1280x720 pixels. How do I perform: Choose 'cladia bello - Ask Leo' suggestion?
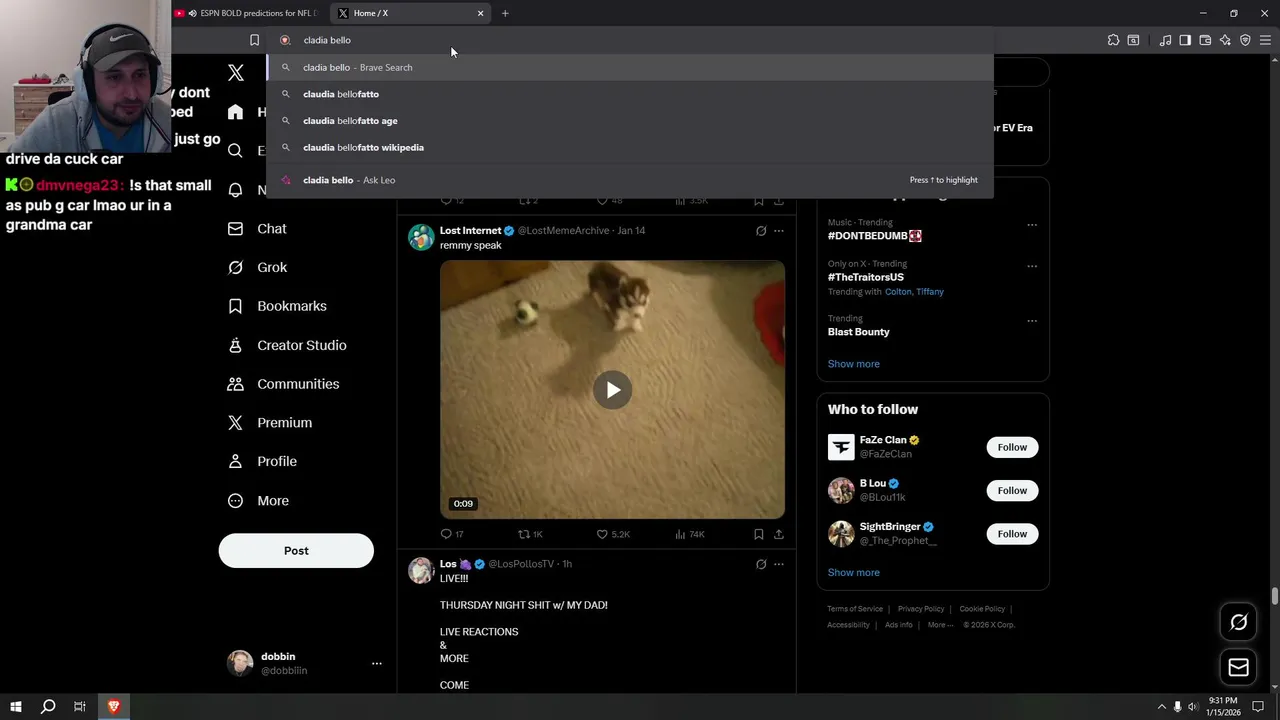tap(630, 180)
